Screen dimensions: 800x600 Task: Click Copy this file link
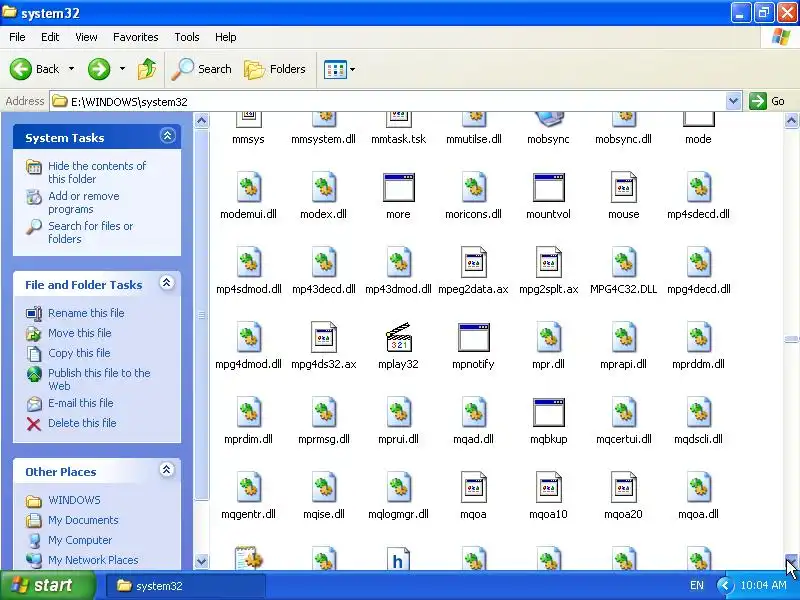tap(79, 353)
